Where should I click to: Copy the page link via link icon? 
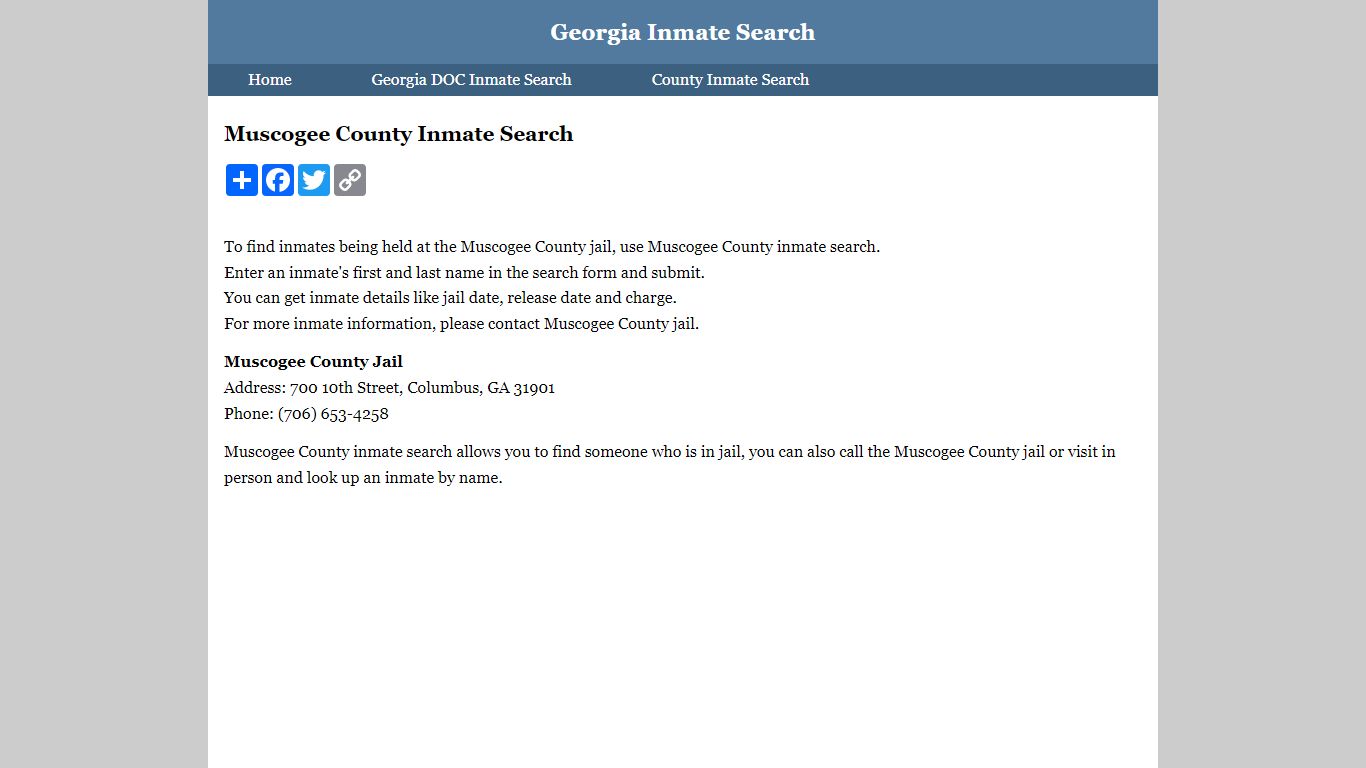pyautogui.click(x=349, y=180)
